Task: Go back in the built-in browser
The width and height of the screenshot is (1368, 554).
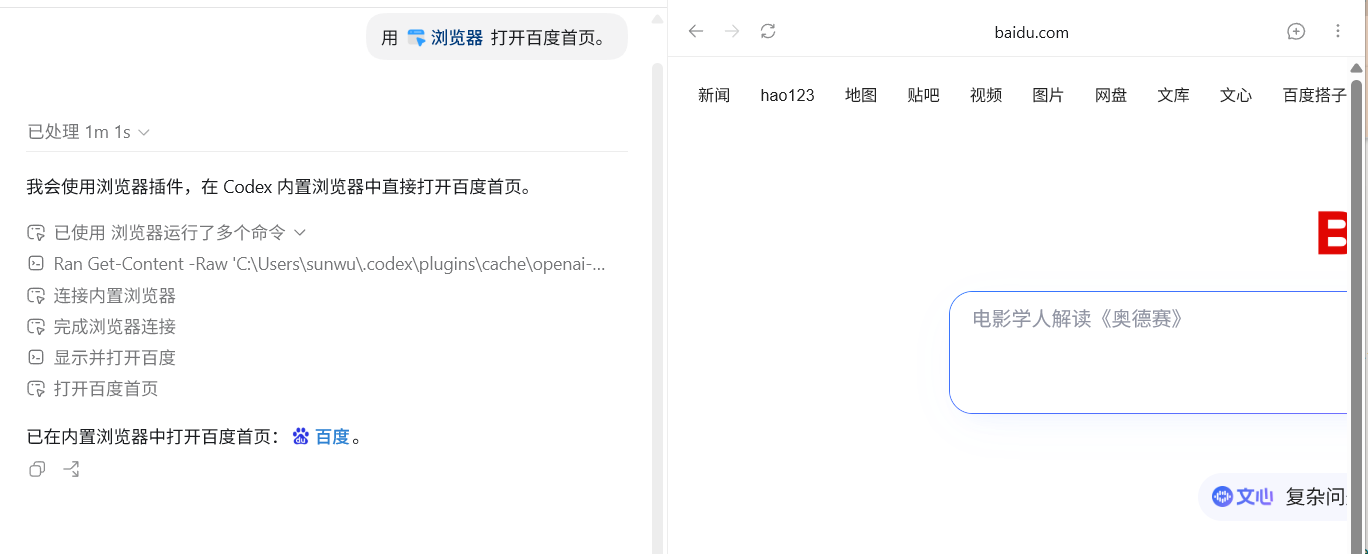Action: pyautogui.click(x=696, y=31)
